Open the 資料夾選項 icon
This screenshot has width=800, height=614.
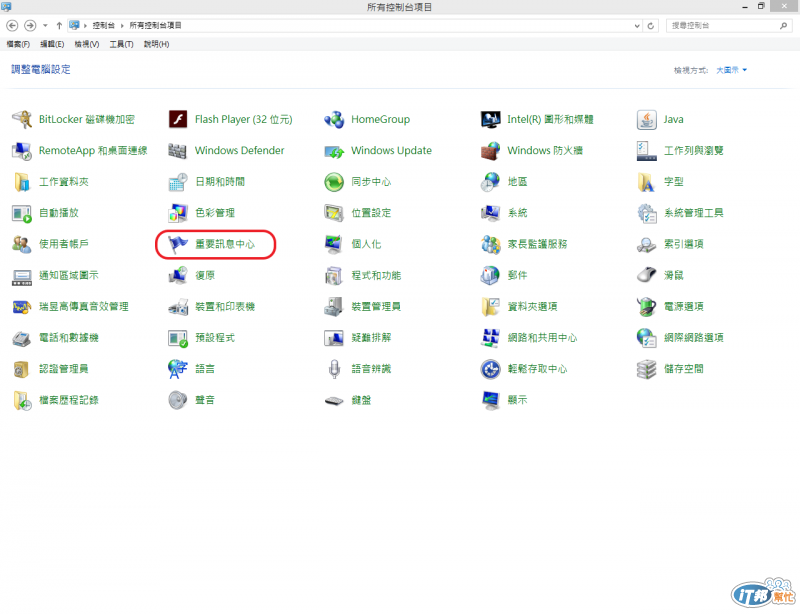click(x=491, y=307)
